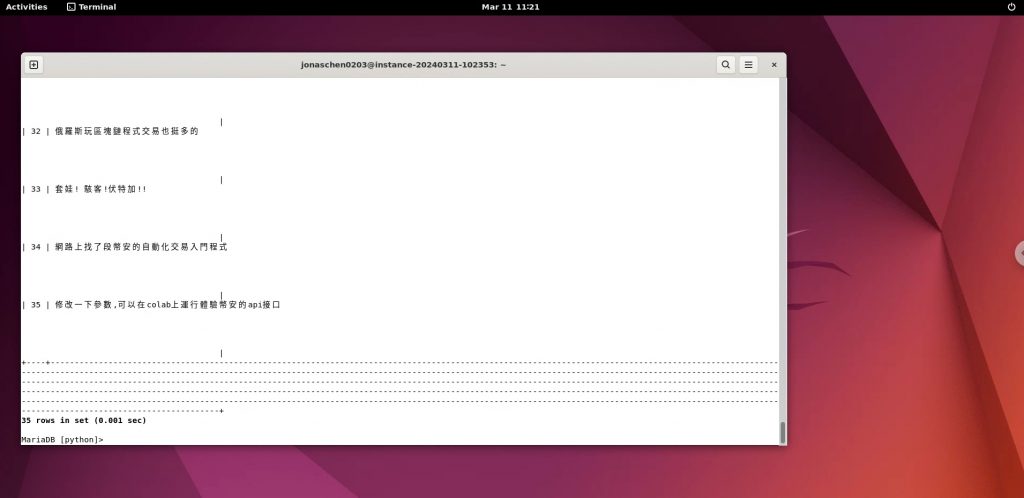Open the Activities overview
Screen dimensions: 1024x498
click(26, 7)
